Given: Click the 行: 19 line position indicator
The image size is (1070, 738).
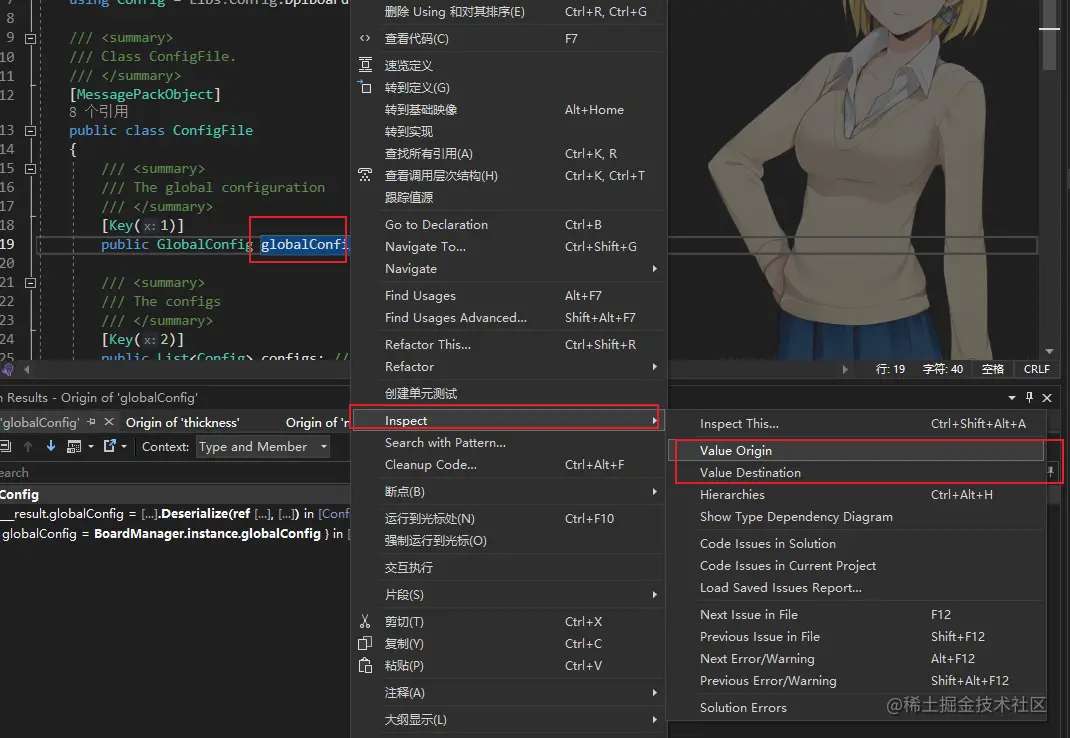Looking at the screenshot, I should point(890,369).
